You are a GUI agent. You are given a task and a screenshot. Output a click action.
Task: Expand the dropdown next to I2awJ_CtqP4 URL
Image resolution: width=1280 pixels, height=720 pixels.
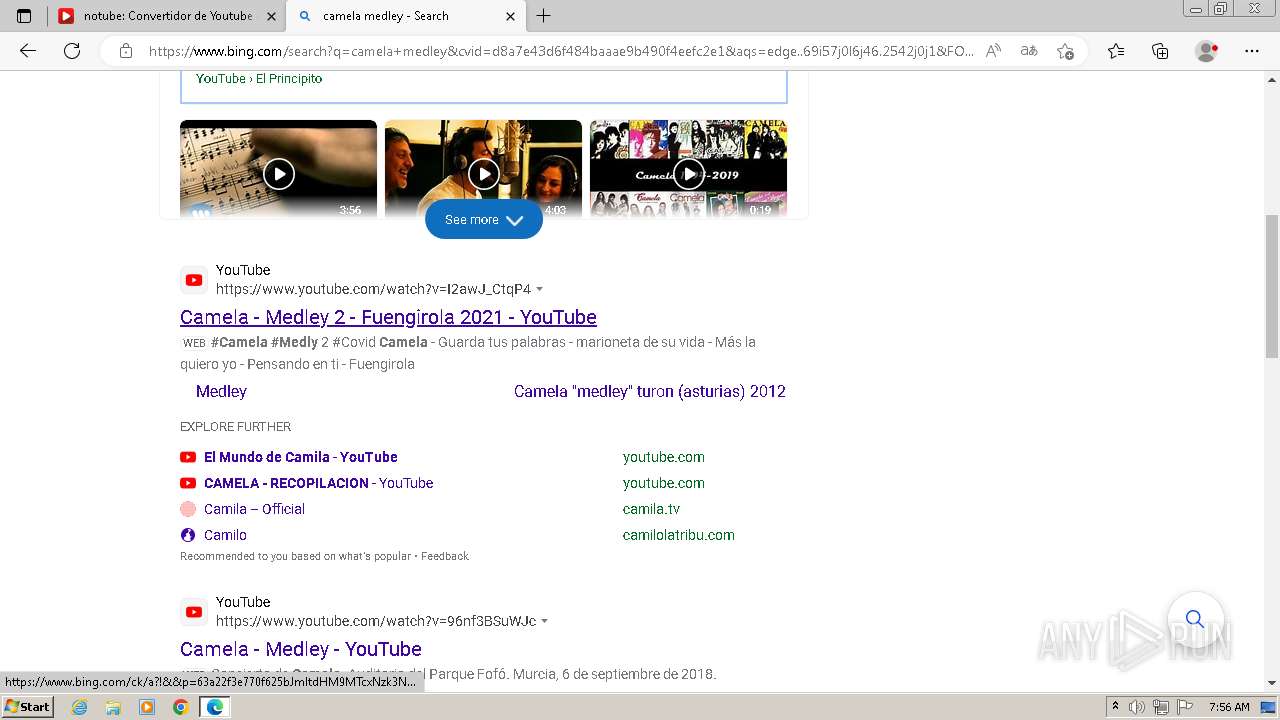click(x=540, y=289)
